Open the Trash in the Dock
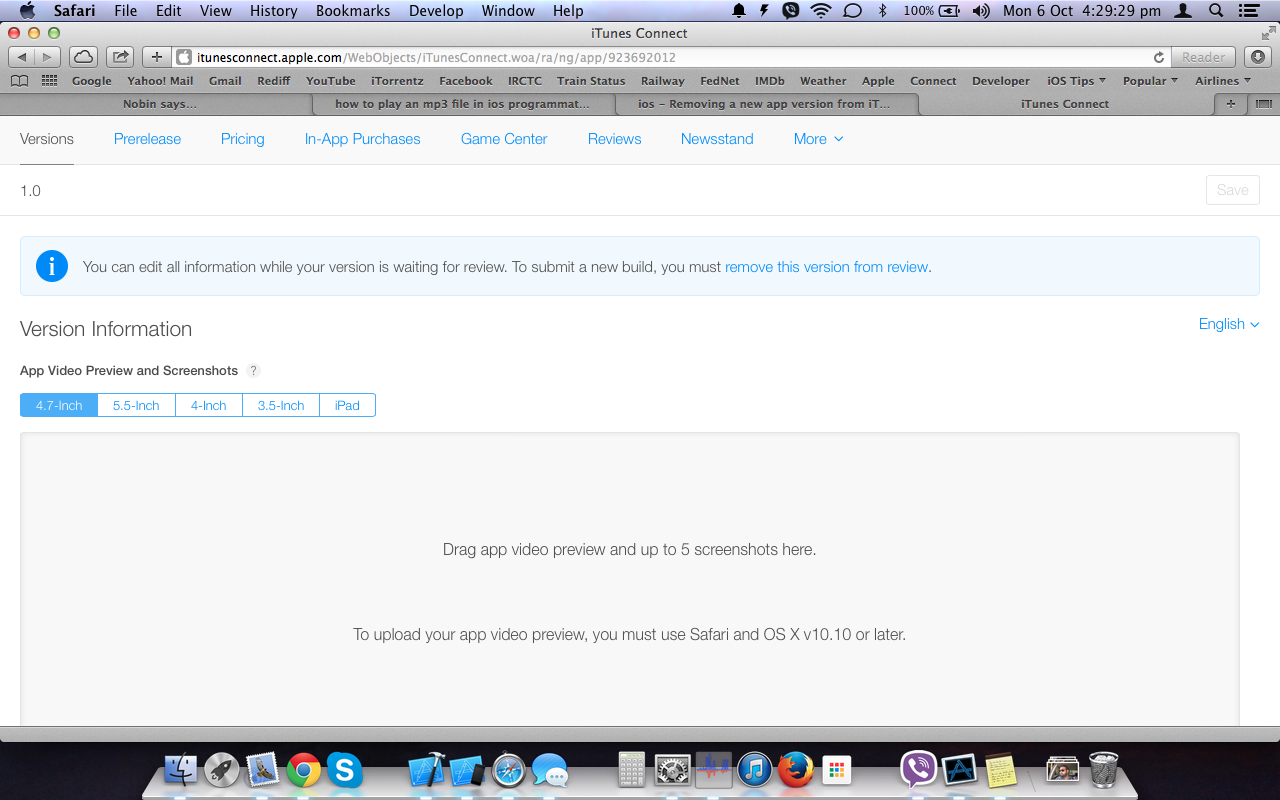The image size is (1280, 800). tap(1104, 769)
